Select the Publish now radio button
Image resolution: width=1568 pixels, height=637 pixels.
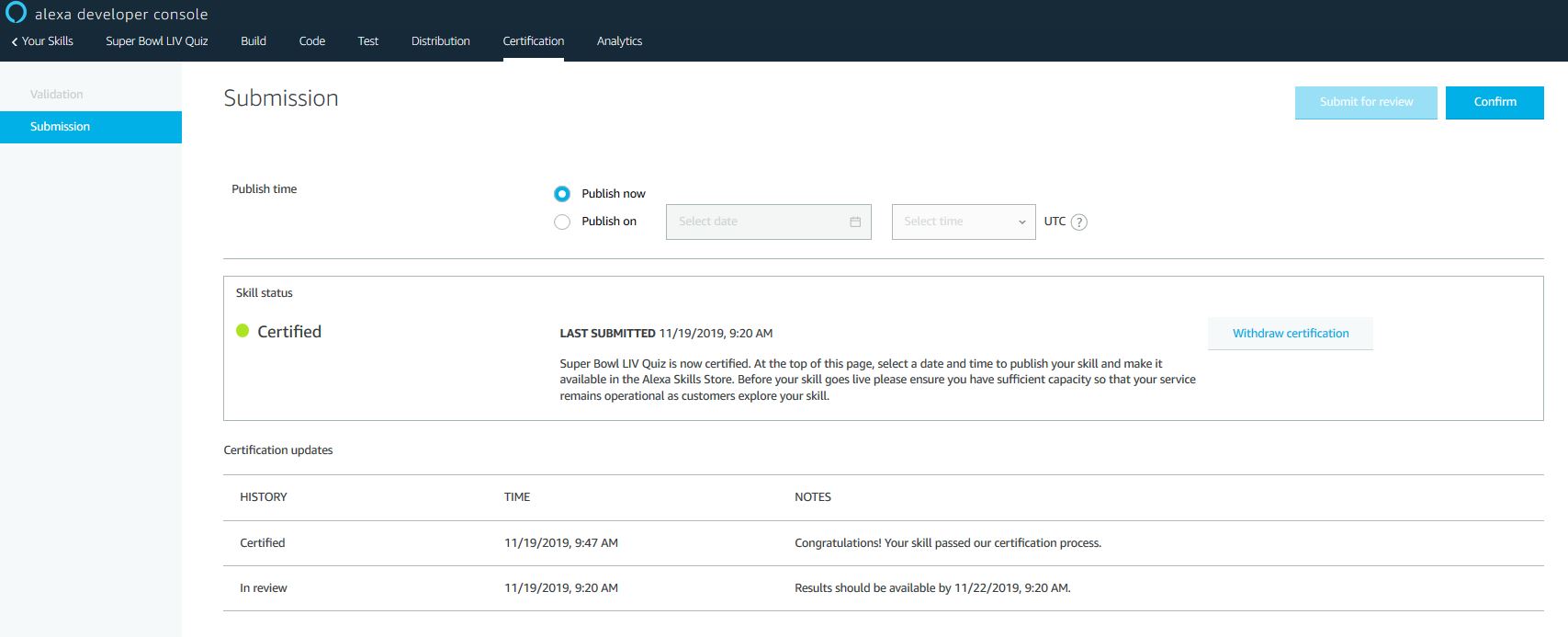[562, 194]
